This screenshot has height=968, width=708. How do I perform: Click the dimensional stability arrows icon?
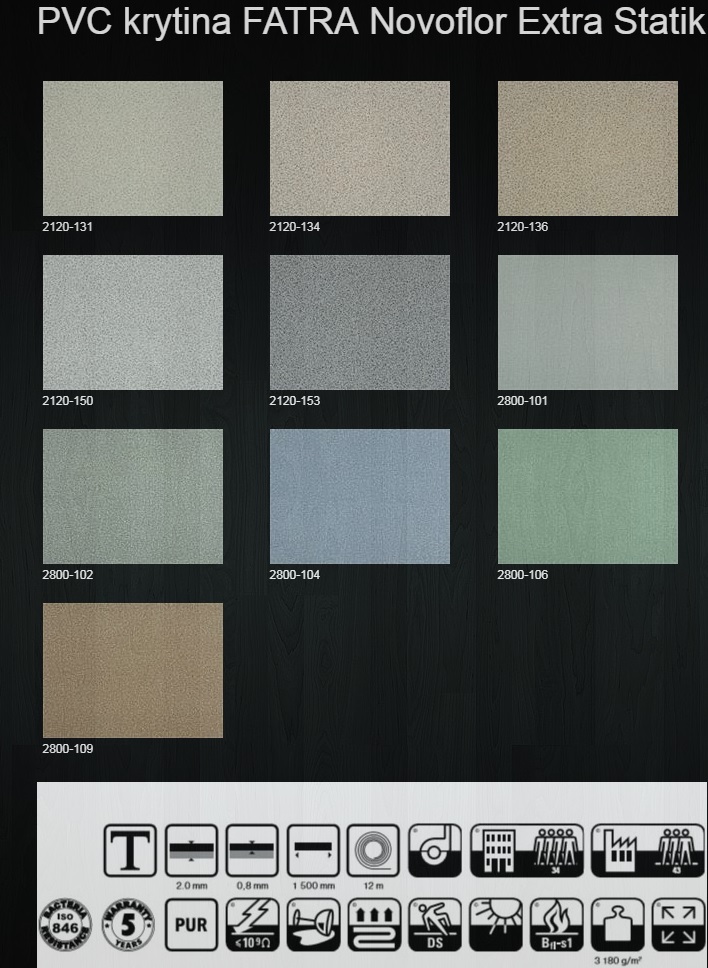click(678, 925)
